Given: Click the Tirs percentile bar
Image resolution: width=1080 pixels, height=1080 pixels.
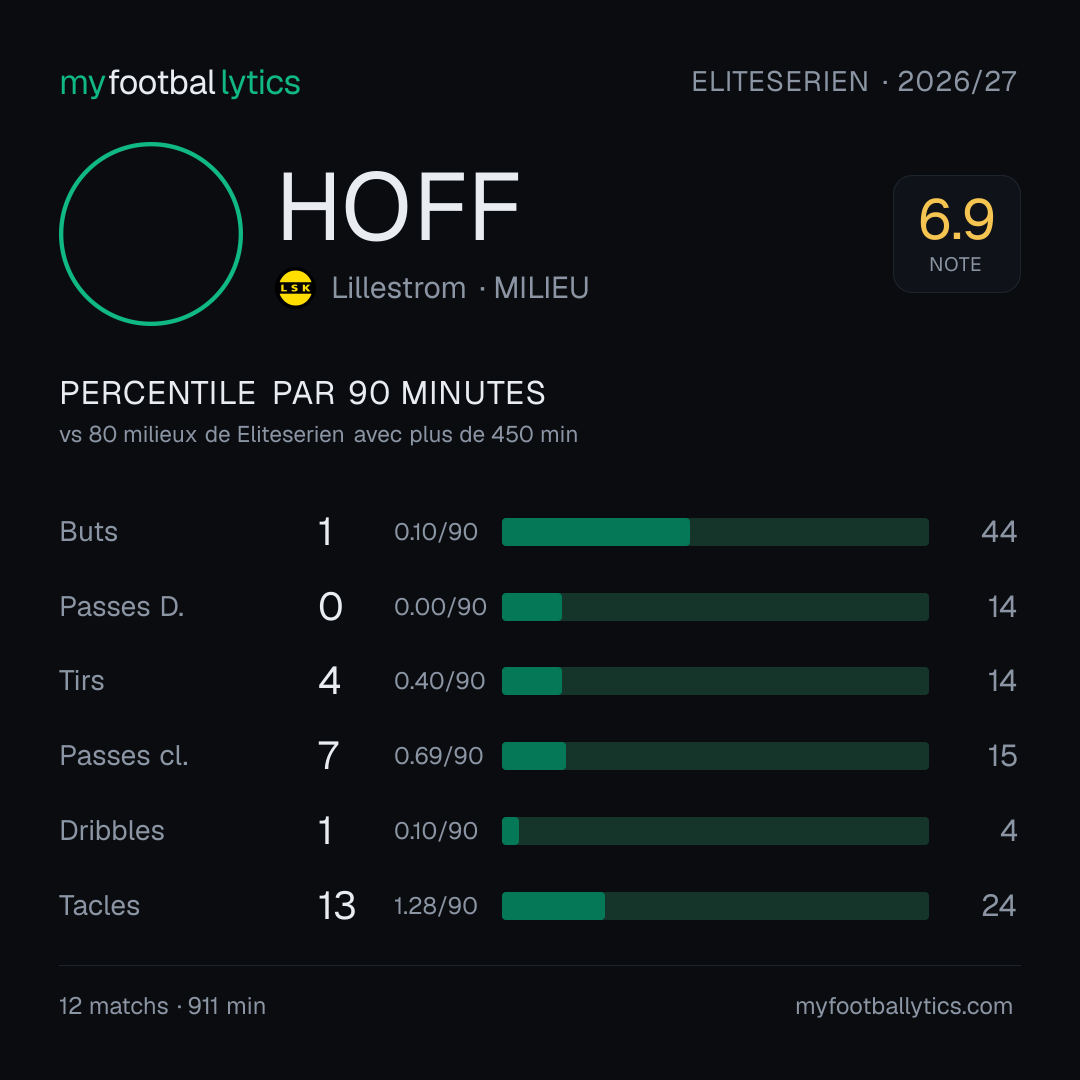Looking at the screenshot, I should click(x=715, y=681).
